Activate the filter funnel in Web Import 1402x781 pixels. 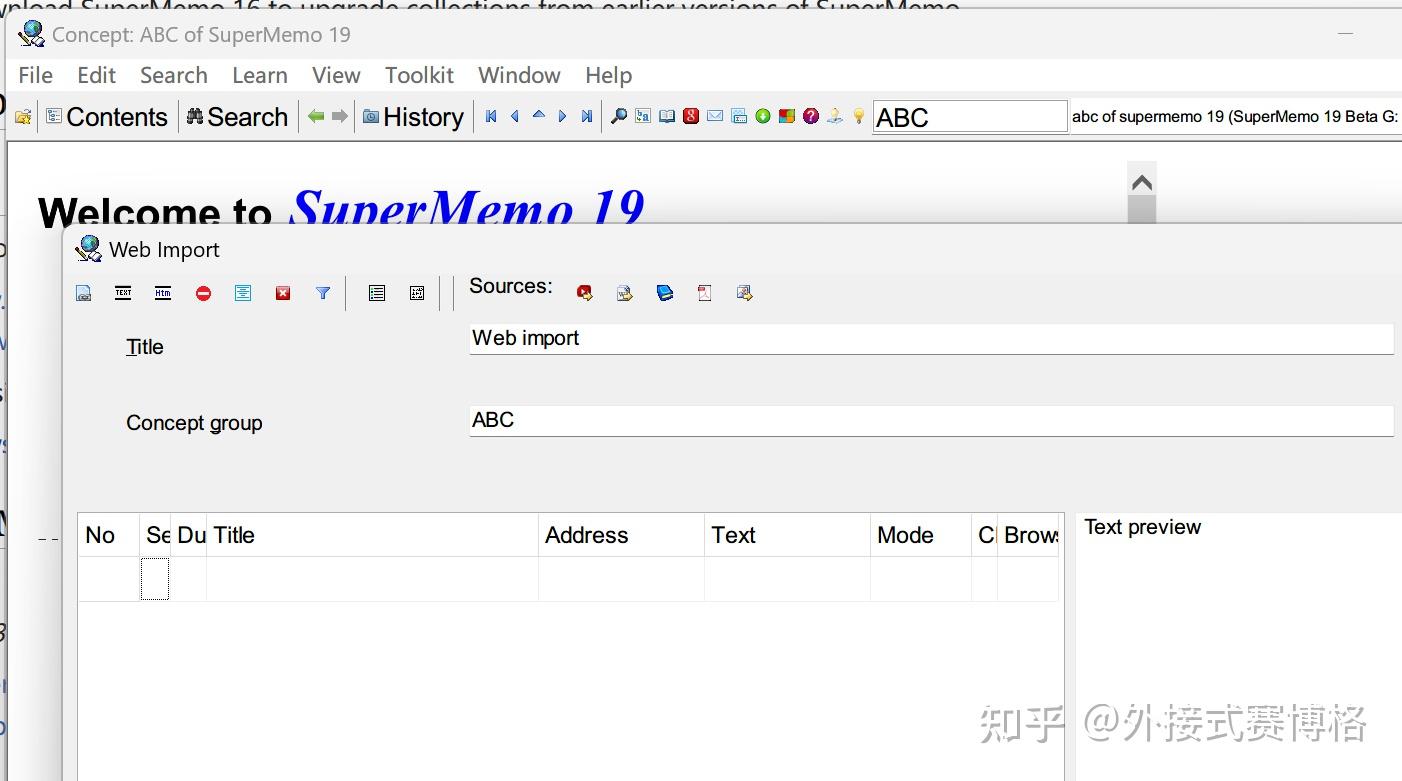[322, 293]
